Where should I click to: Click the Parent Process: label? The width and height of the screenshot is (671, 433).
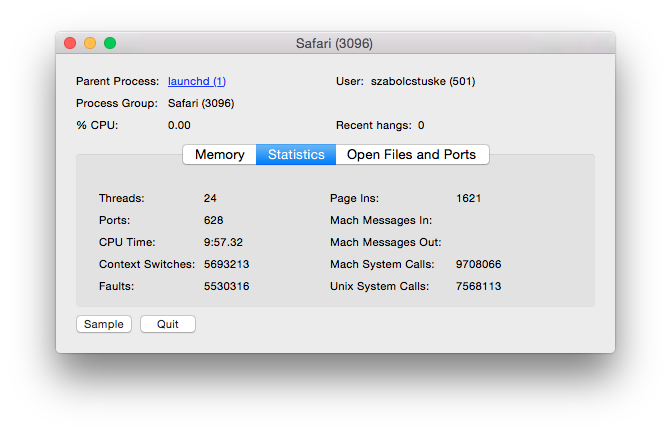[118, 81]
